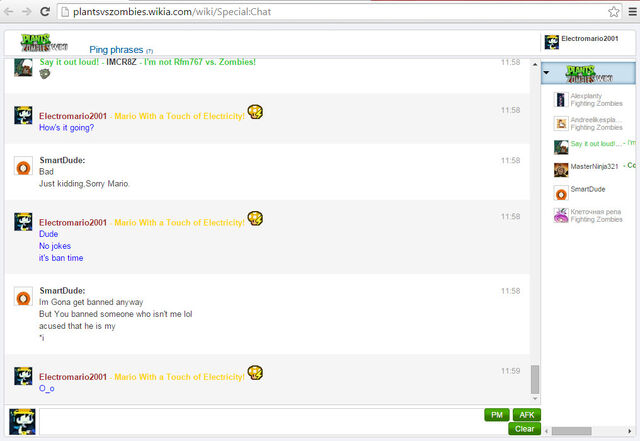The width and height of the screenshot is (640, 441).
Task: Click the mushroom badge on the 'Dude' message
Action: click(255, 218)
